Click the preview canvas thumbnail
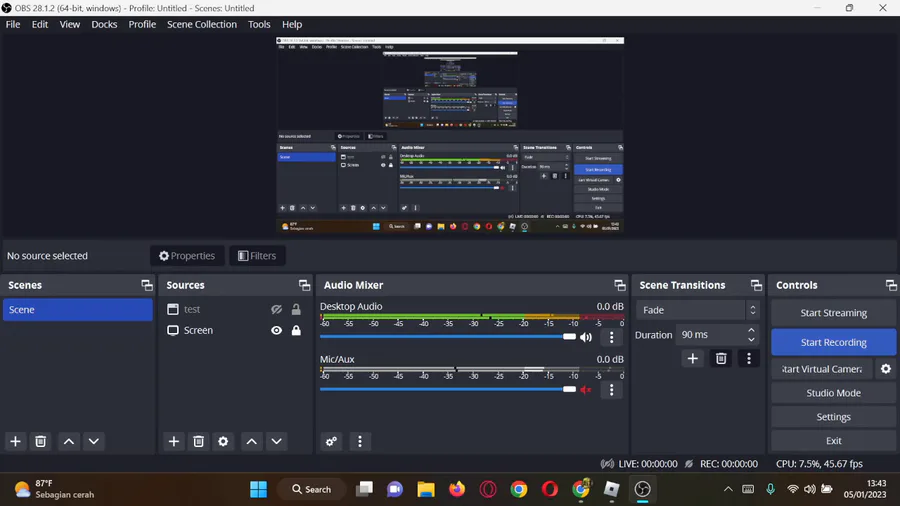Viewport: 900px width, 506px height. (x=450, y=135)
